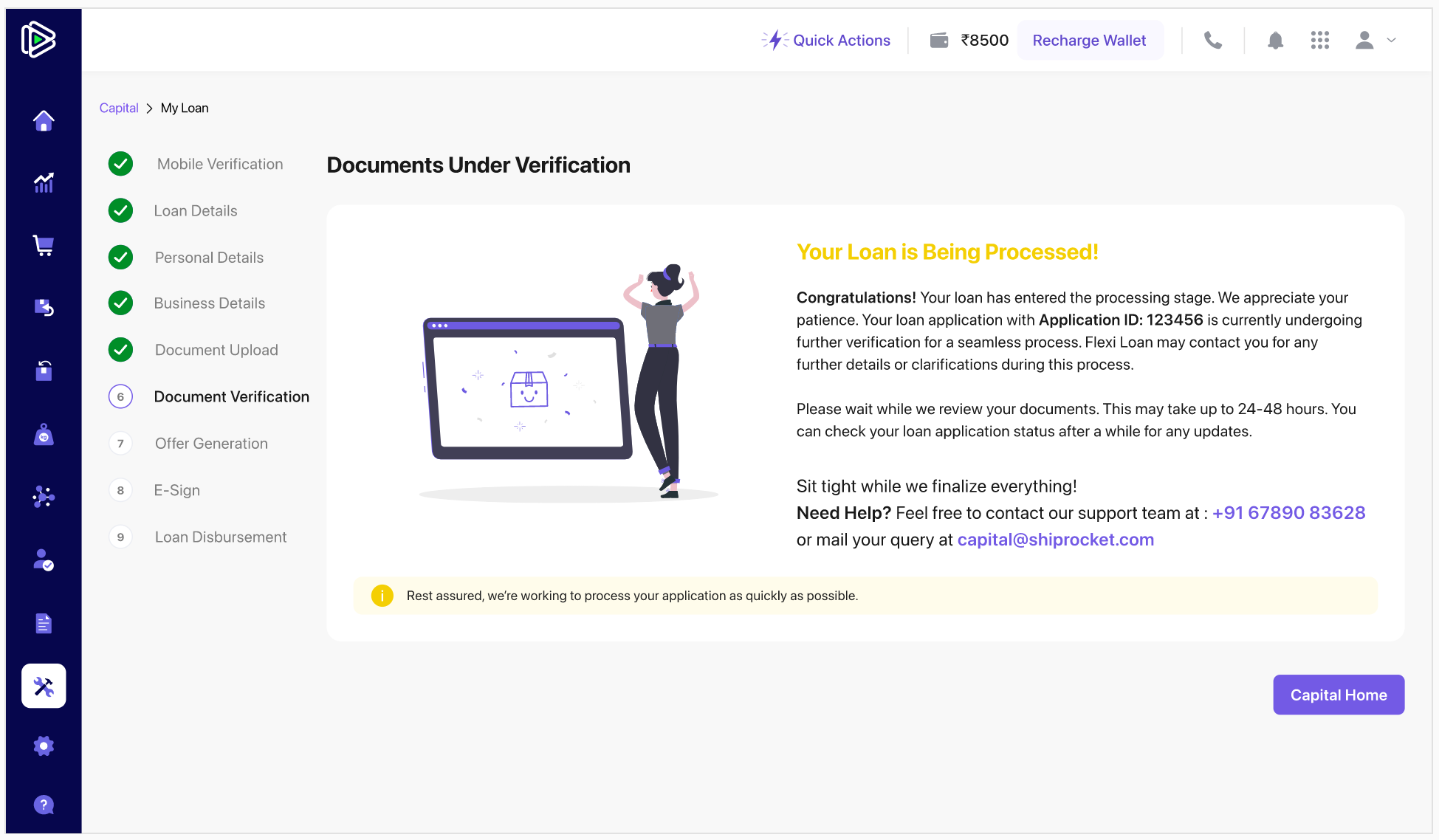
Task: Open the help question mark icon
Action: tap(44, 805)
